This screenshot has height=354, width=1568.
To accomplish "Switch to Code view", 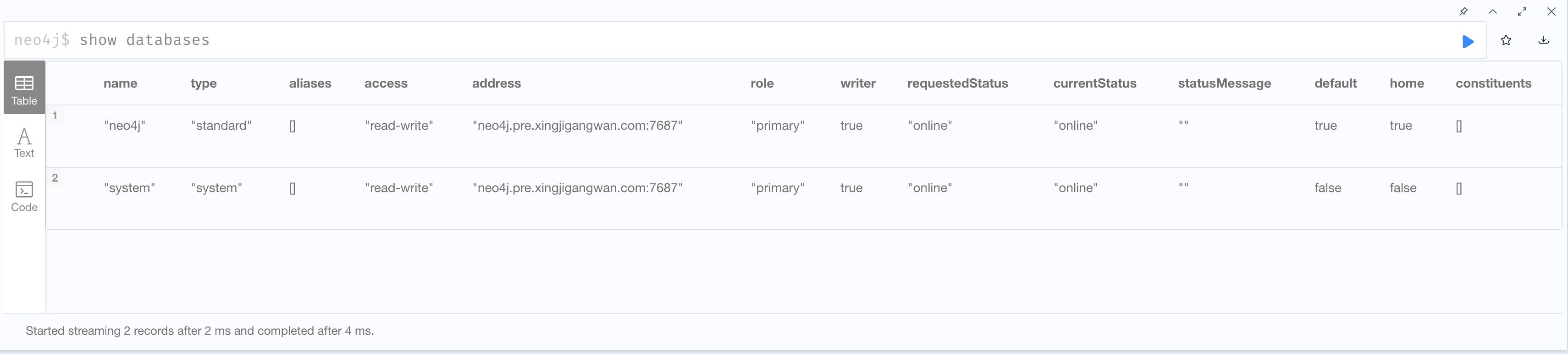I will (x=24, y=196).
